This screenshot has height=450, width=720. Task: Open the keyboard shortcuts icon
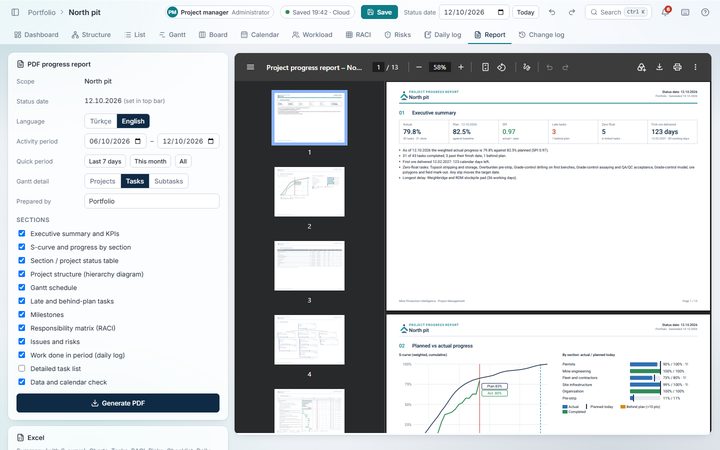pyautogui.click(x=685, y=12)
